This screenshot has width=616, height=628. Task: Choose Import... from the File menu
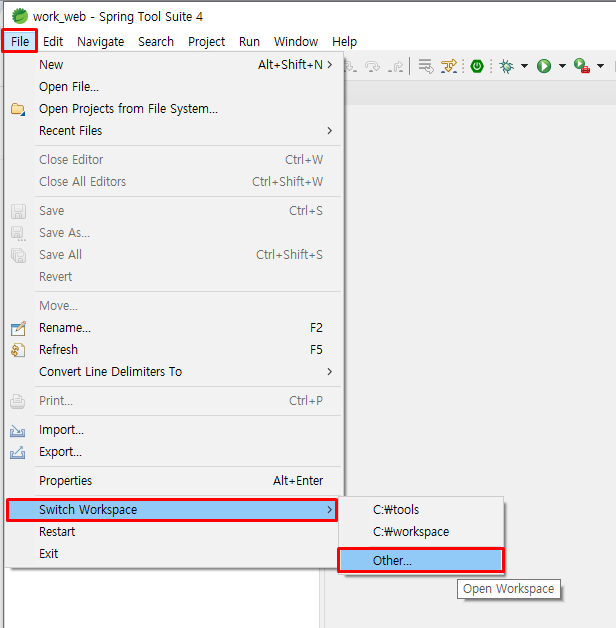coord(174,430)
